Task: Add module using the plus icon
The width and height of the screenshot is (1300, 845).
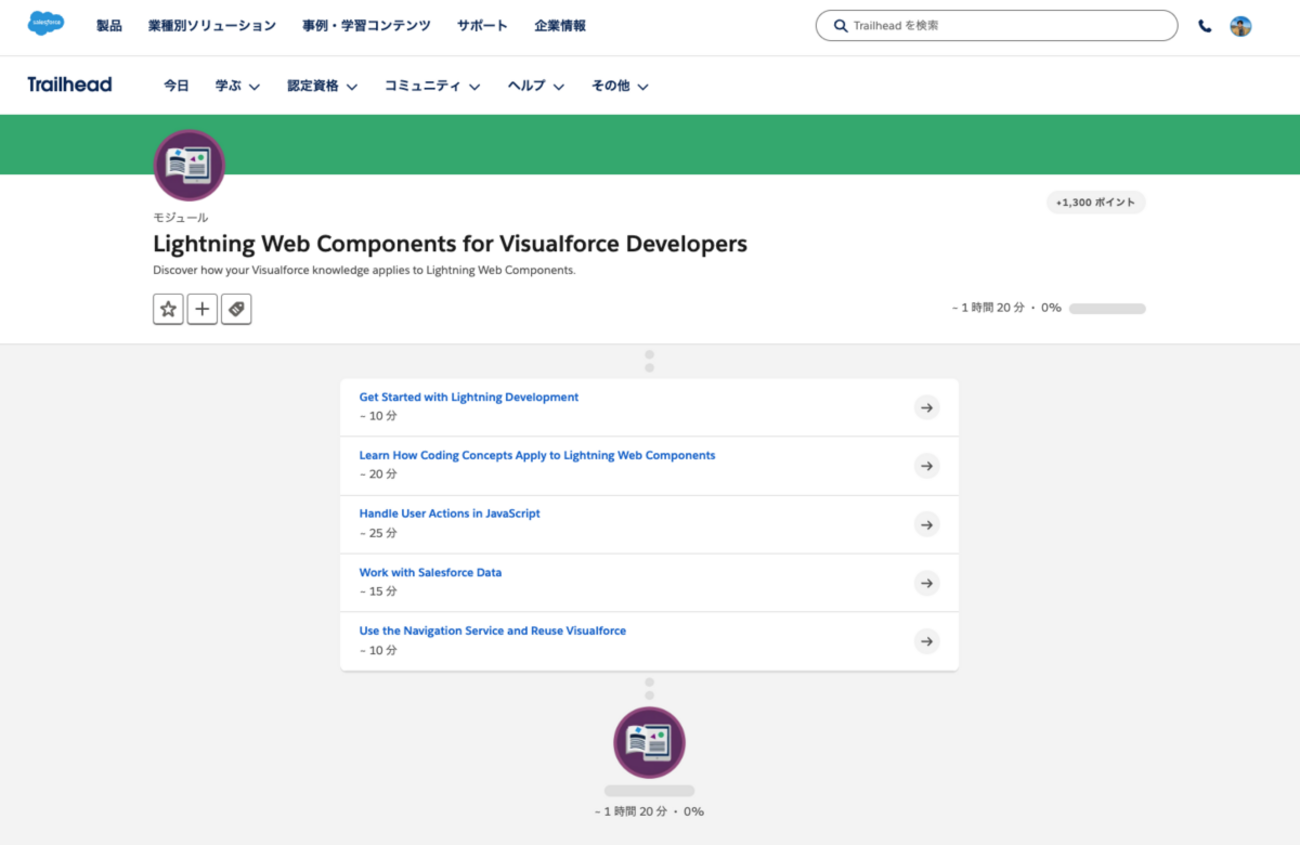Action: 202,309
